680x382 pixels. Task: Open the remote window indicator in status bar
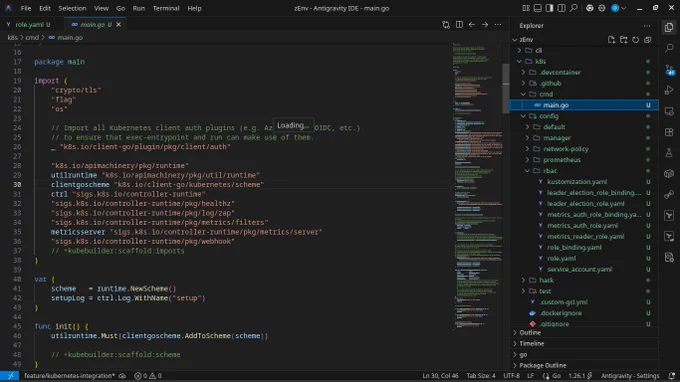tap(10, 376)
